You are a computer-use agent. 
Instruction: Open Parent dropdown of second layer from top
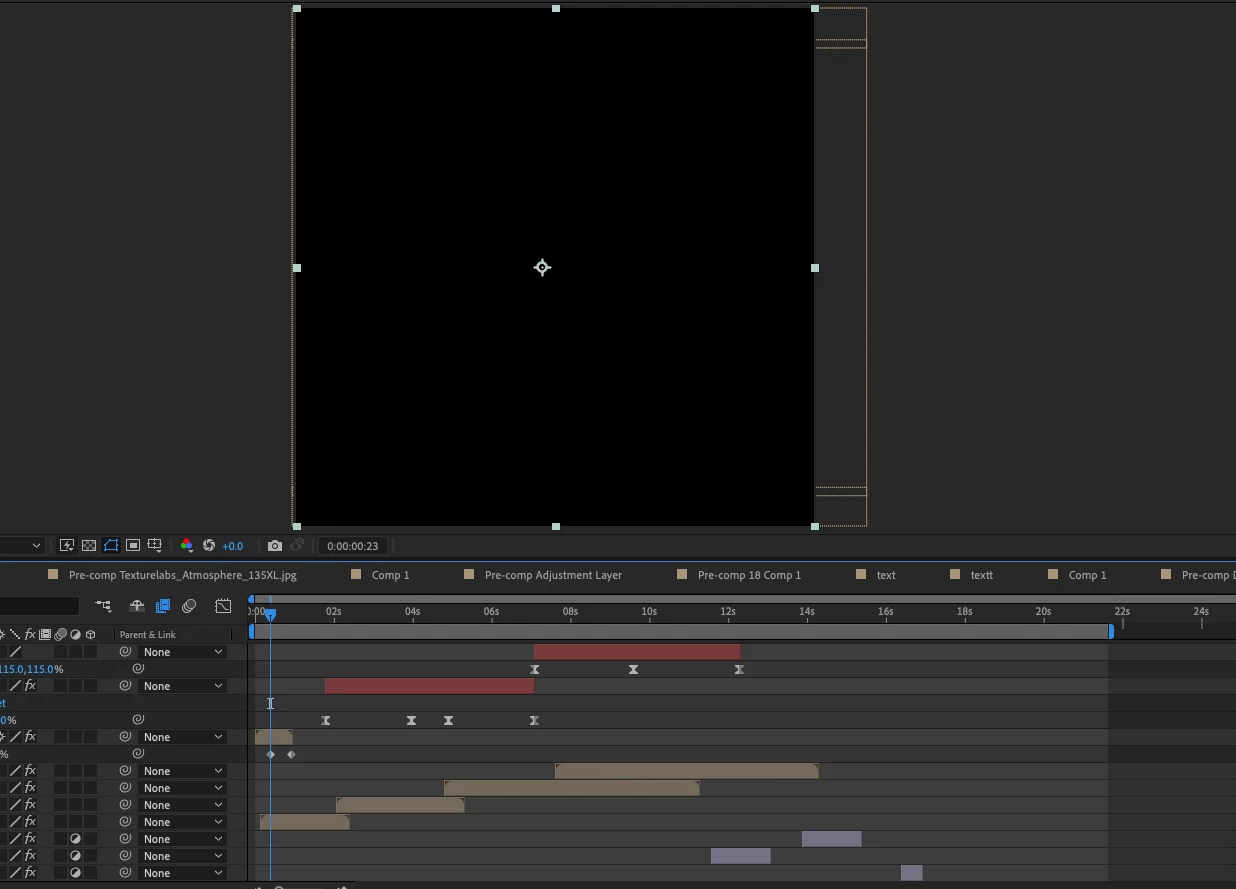click(183, 686)
